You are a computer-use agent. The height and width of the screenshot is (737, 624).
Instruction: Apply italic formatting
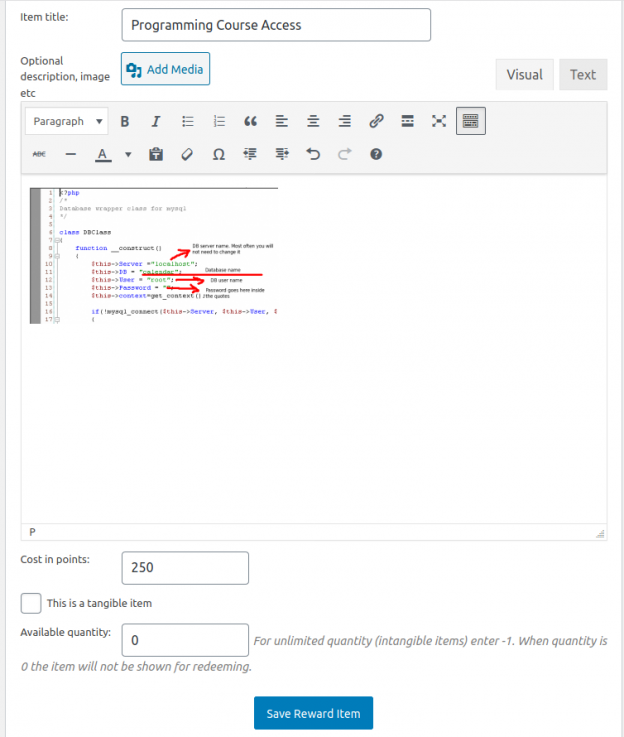[x=156, y=121]
